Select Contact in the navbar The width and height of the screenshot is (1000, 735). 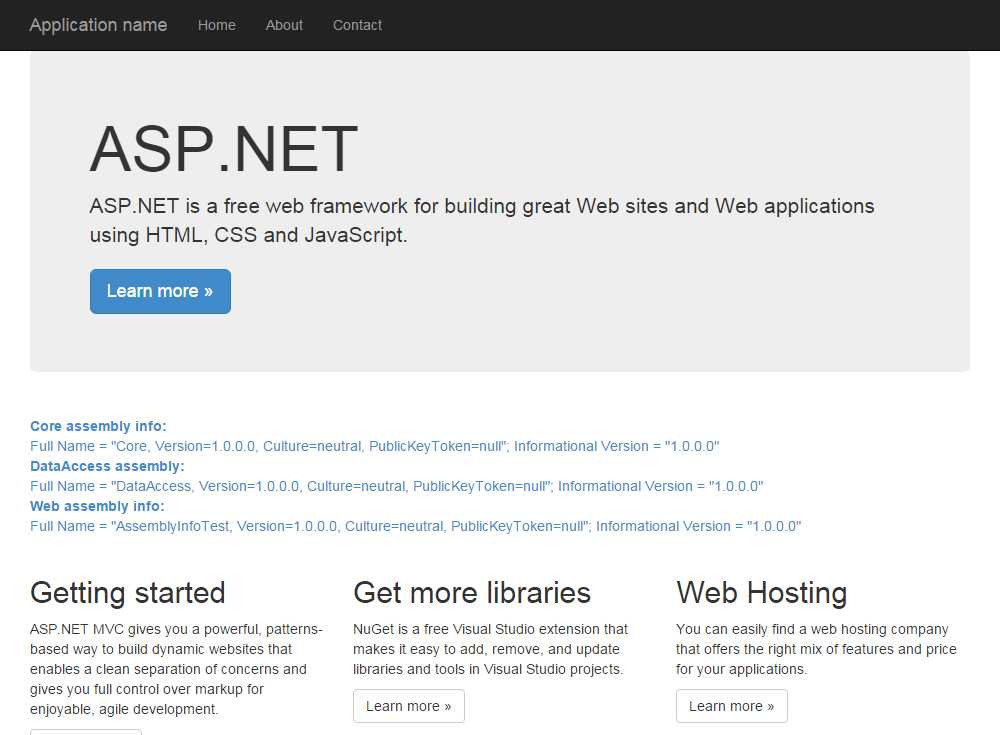point(357,25)
